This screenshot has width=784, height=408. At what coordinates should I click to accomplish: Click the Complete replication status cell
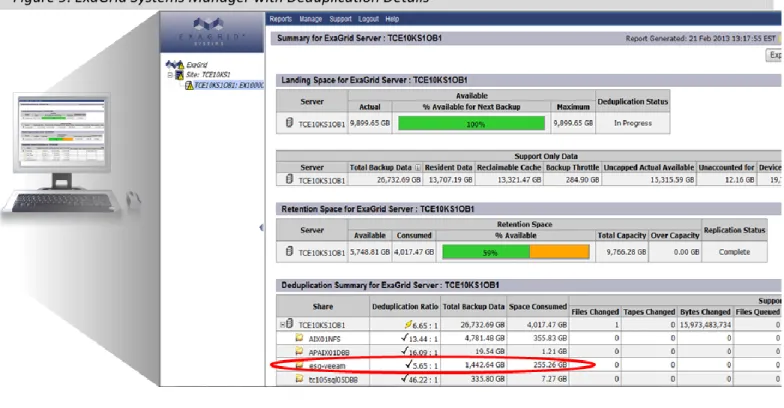(x=734, y=252)
